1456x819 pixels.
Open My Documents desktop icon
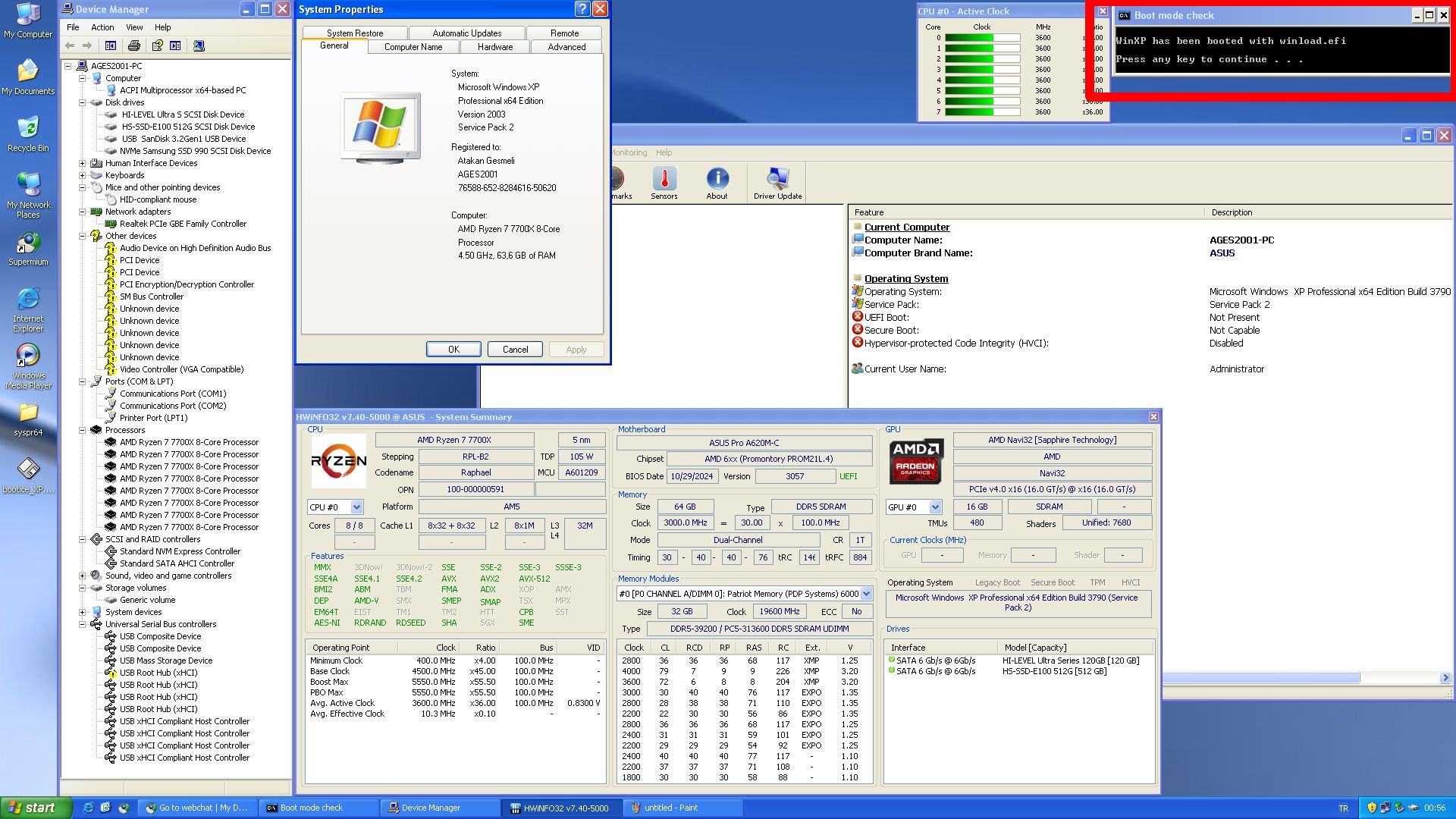pos(28,77)
